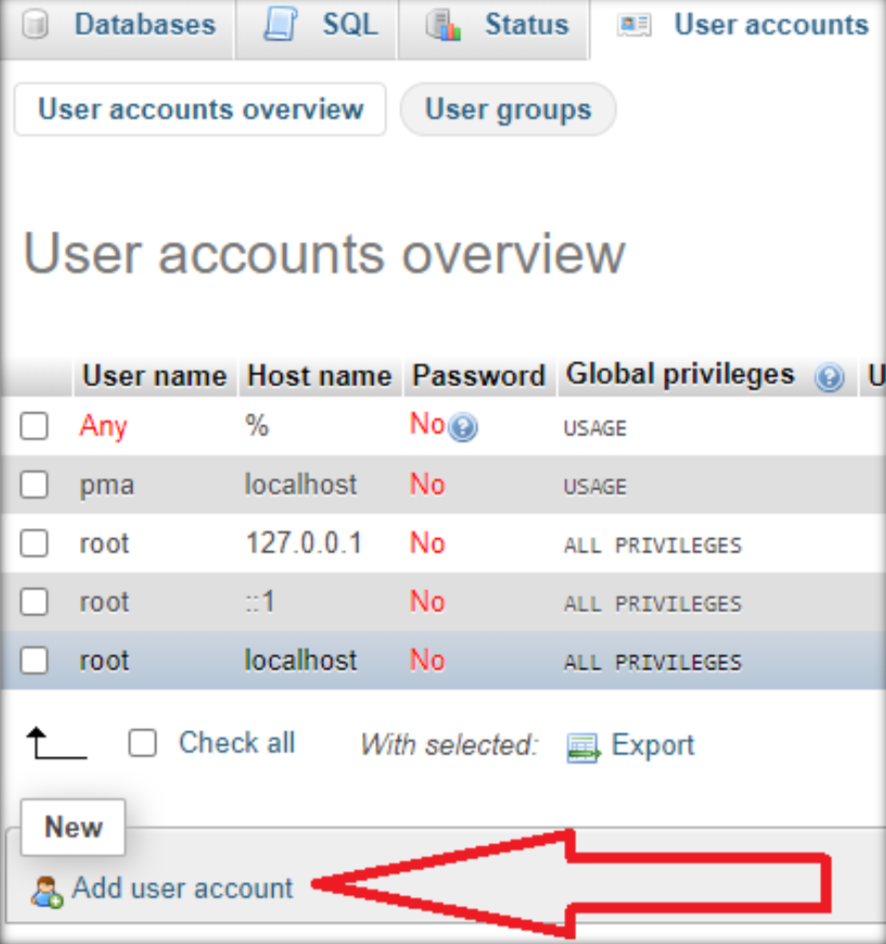Select the checkbox for the Any user row
The width and height of the screenshot is (886, 944).
coord(33,426)
